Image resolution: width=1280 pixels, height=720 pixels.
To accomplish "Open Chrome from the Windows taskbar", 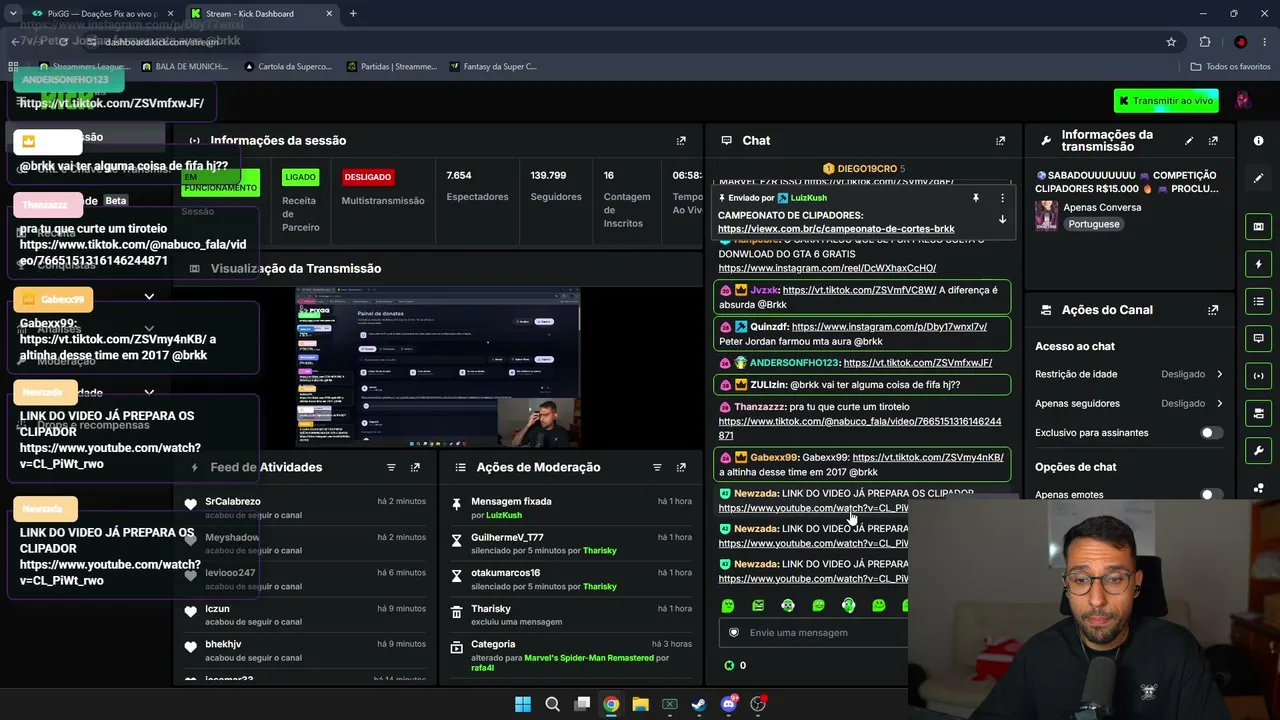I will click(611, 704).
